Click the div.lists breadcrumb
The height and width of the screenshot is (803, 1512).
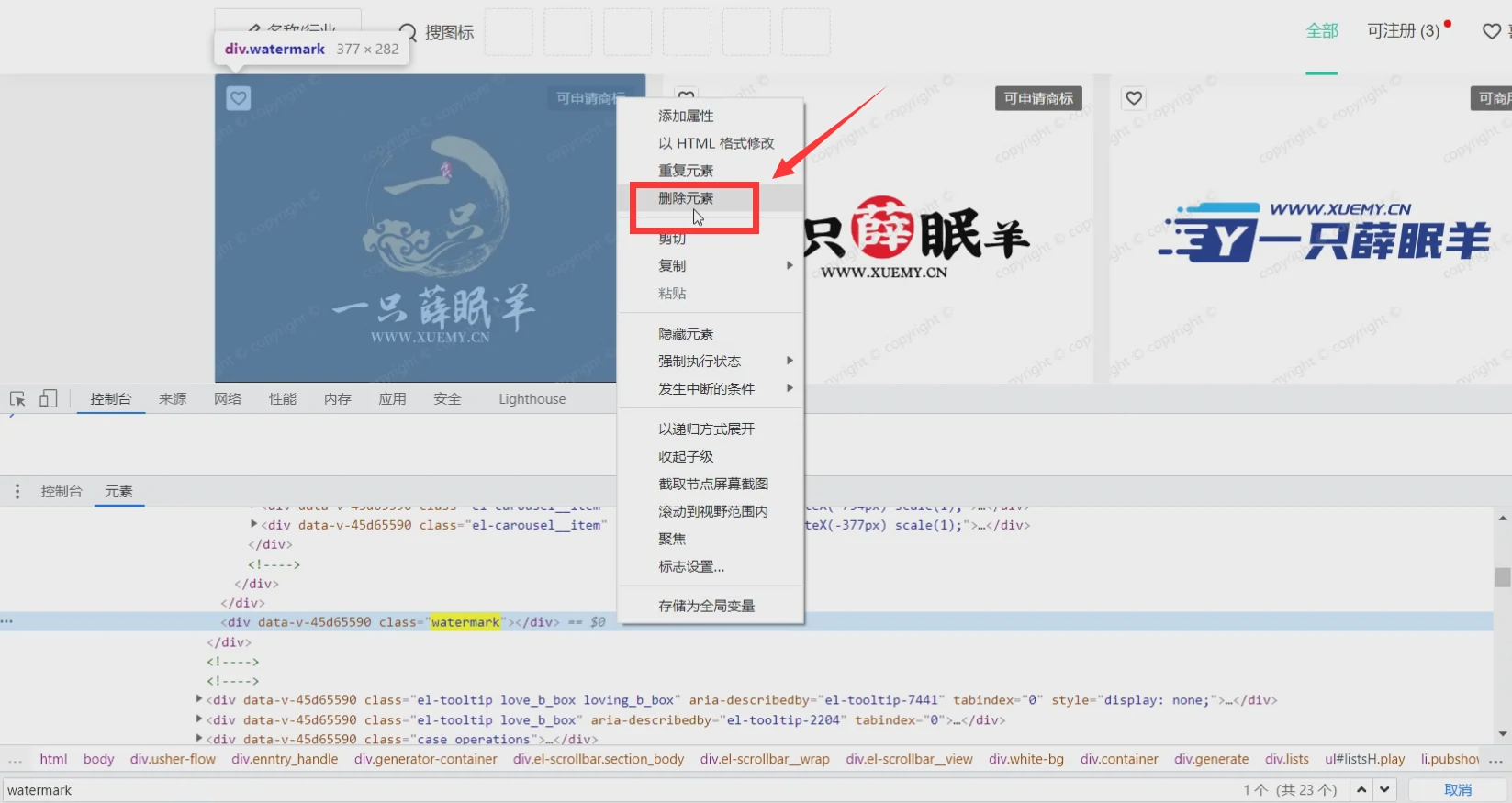1287,760
